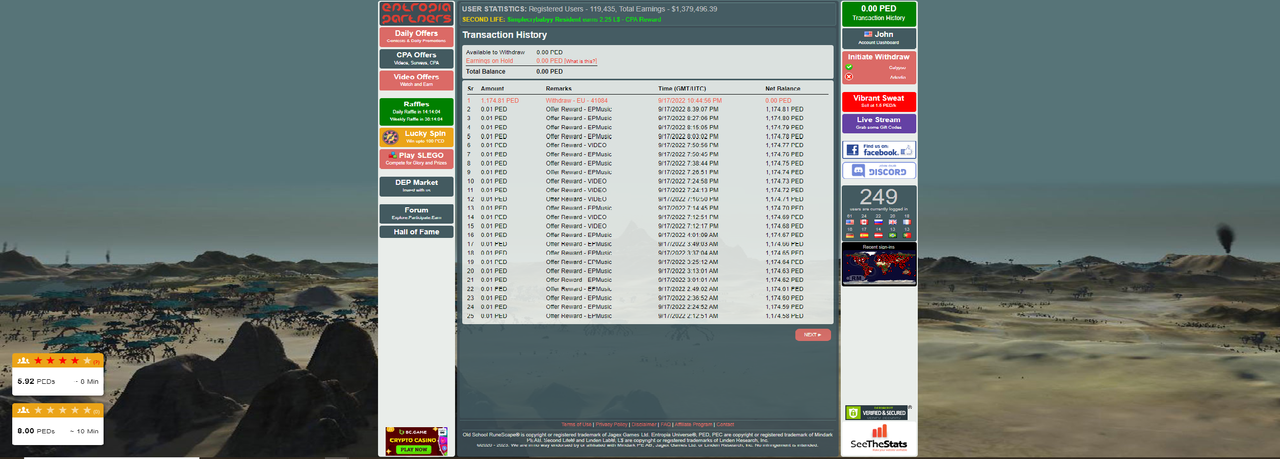Click timestamp 9/17/2022 8:39:07 PM
Screen dimensions: 1280x459
pos(688,110)
